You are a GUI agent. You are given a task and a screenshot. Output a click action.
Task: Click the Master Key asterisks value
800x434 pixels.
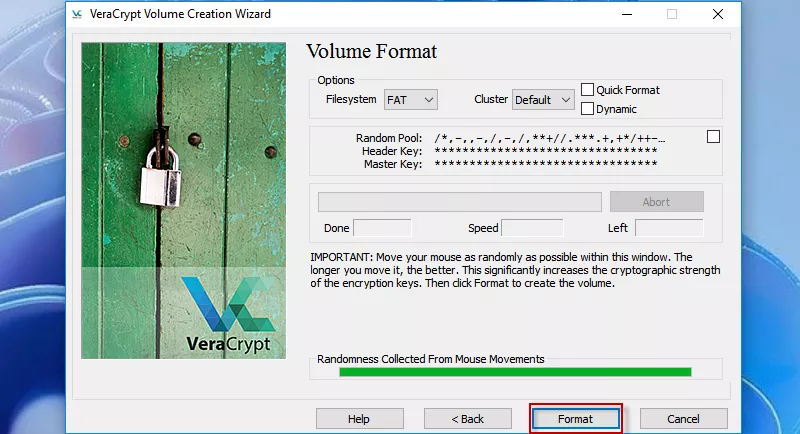pyautogui.click(x=545, y=164)
